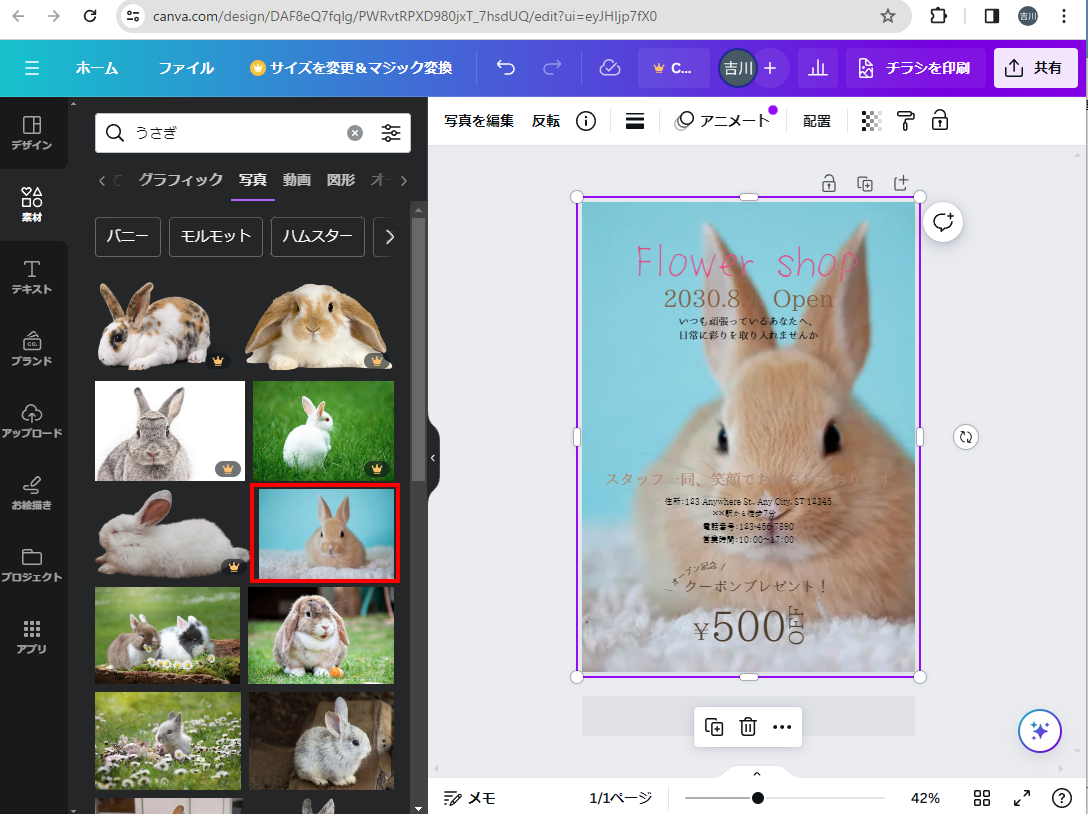Toggle grid view of pages
The image size is (1088, 814).
click(x=982, y=798)
